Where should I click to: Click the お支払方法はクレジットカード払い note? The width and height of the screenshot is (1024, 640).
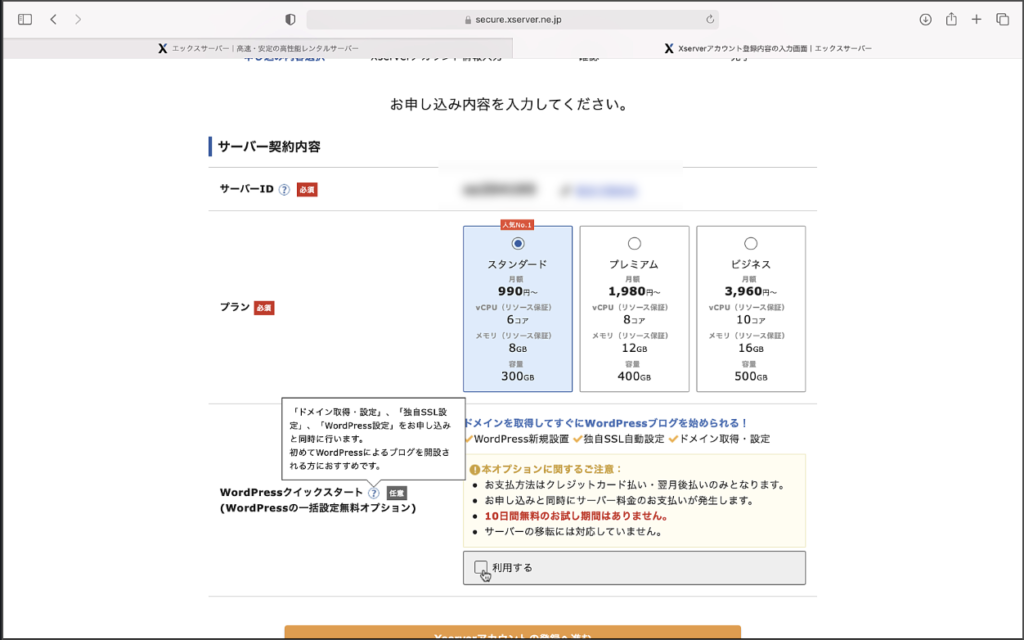635,485
